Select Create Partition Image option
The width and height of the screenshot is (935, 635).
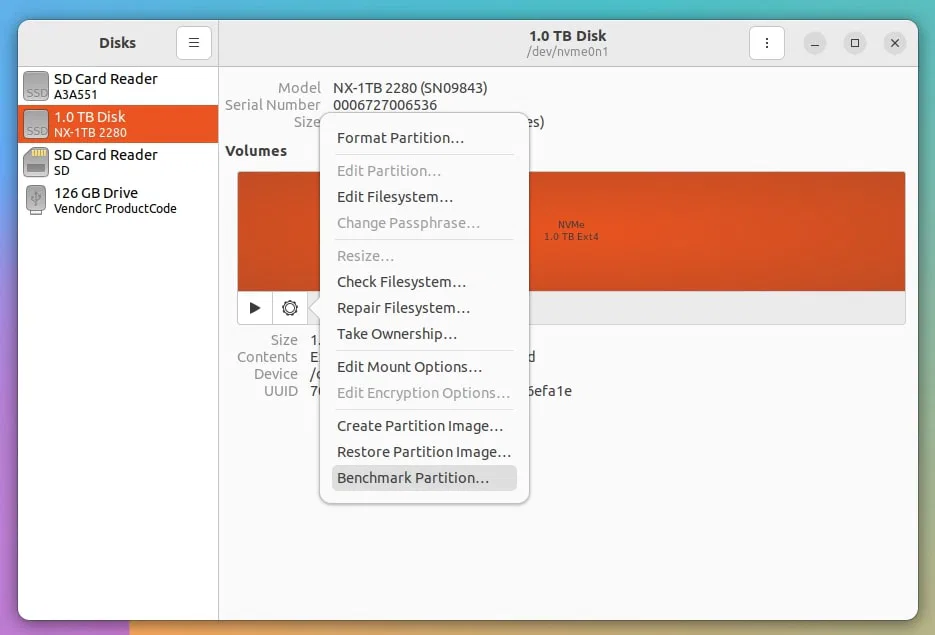pyautogui.click(x=420, y=426)
